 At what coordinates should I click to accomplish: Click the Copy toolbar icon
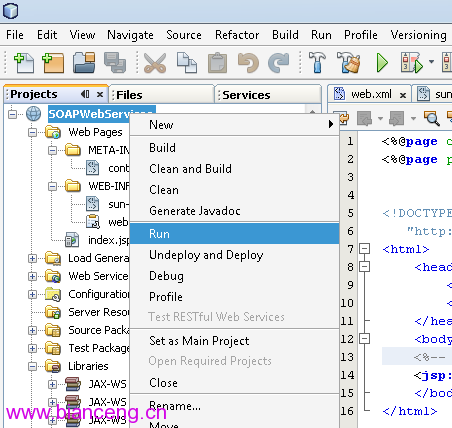click(187, 63)
